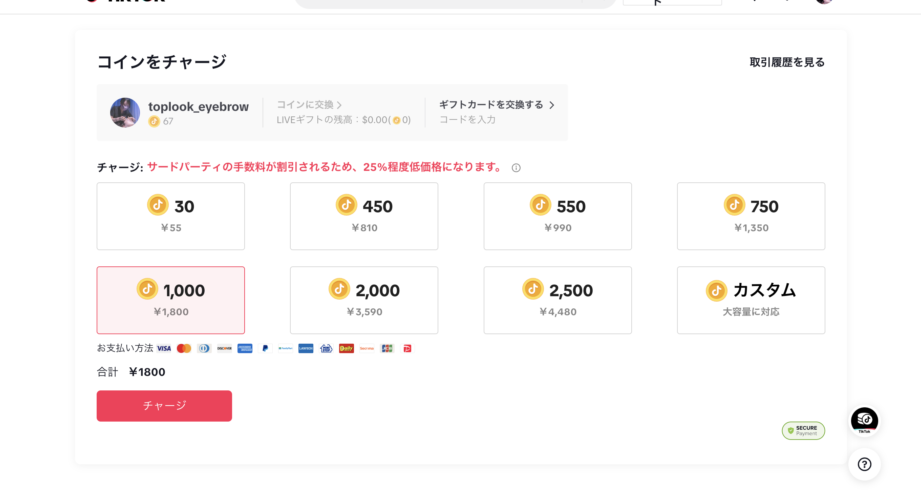This screenshot has height=501, width=921.
Task: Click the Secure Payment badge
Action: [803, 431]
